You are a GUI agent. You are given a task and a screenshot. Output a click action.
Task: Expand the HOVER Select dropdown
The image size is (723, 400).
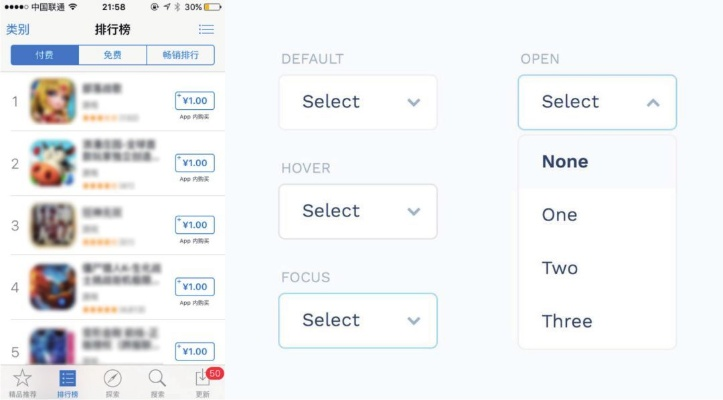(x=358, y=211)
